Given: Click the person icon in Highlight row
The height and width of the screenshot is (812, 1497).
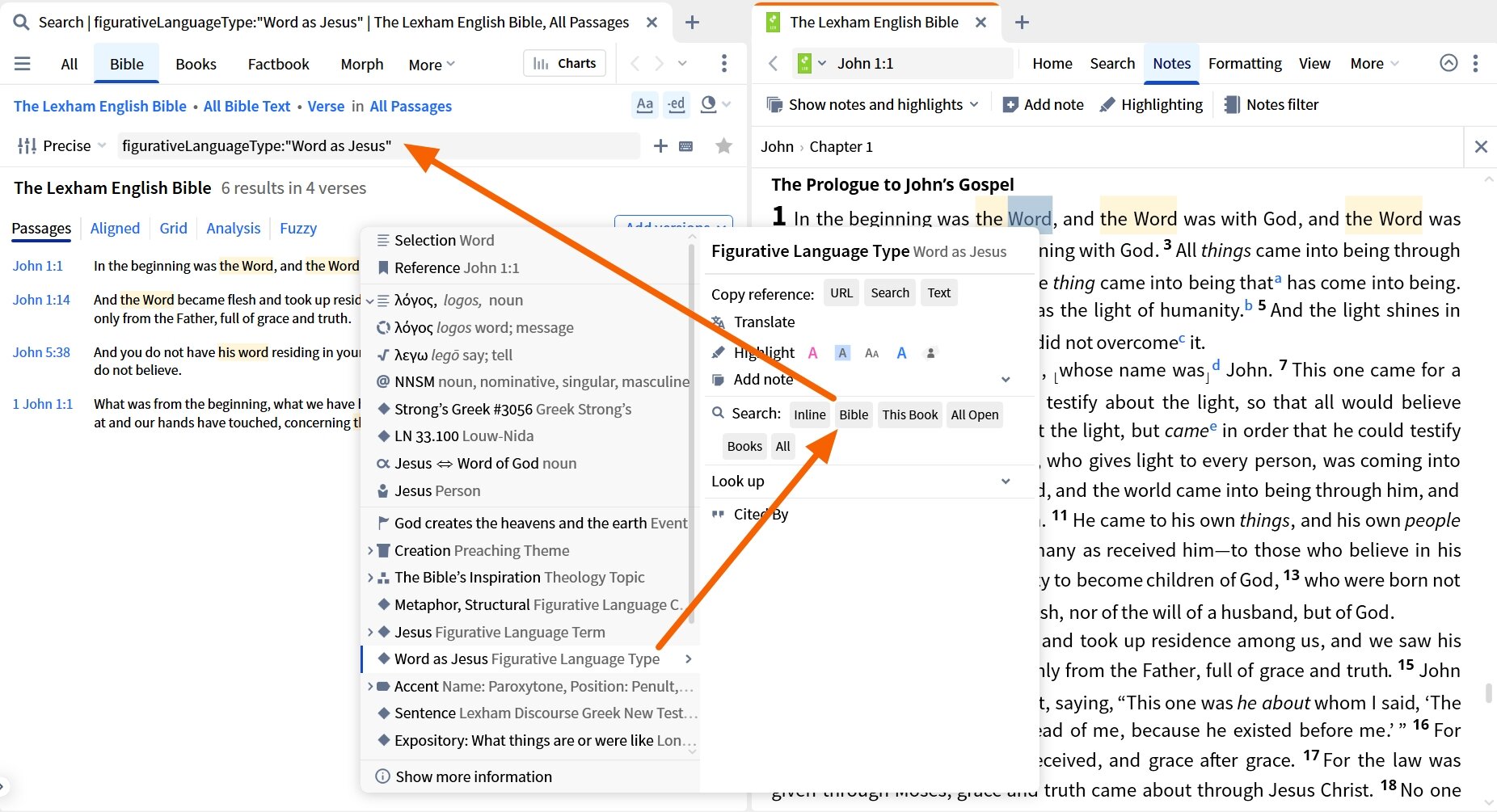Looking at the screenshot, I should 930,353.
